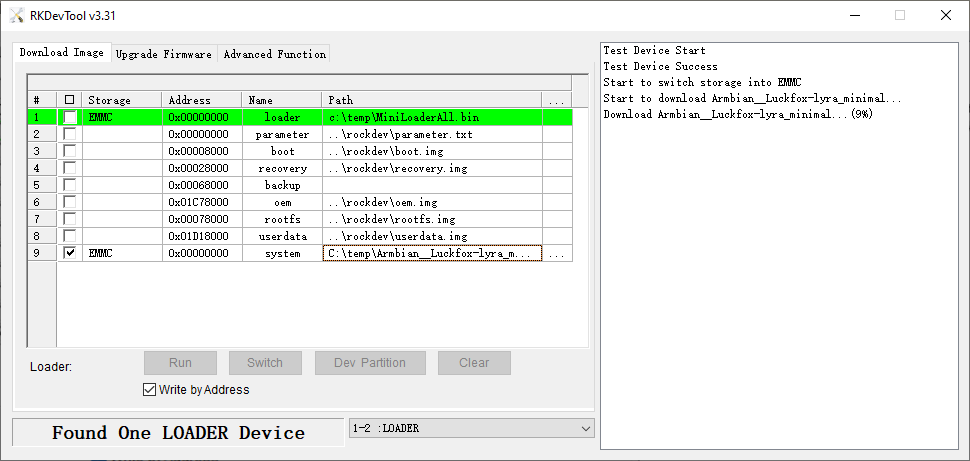
Task: Click the browse cell for loader row
Action: coord(556,117)
